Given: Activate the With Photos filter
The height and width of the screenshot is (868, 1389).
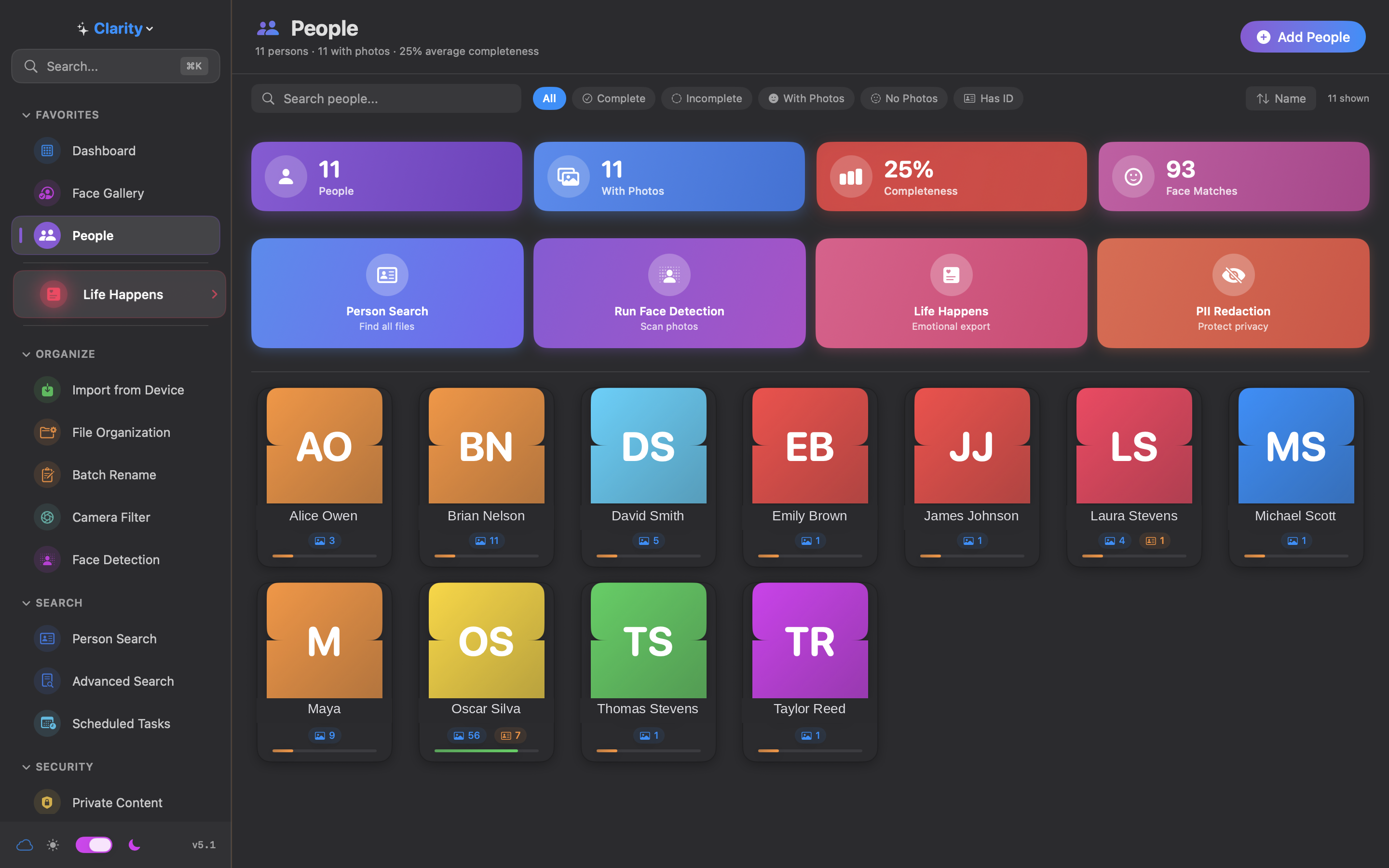Looking at the screenshot, I should coord(806,98).
